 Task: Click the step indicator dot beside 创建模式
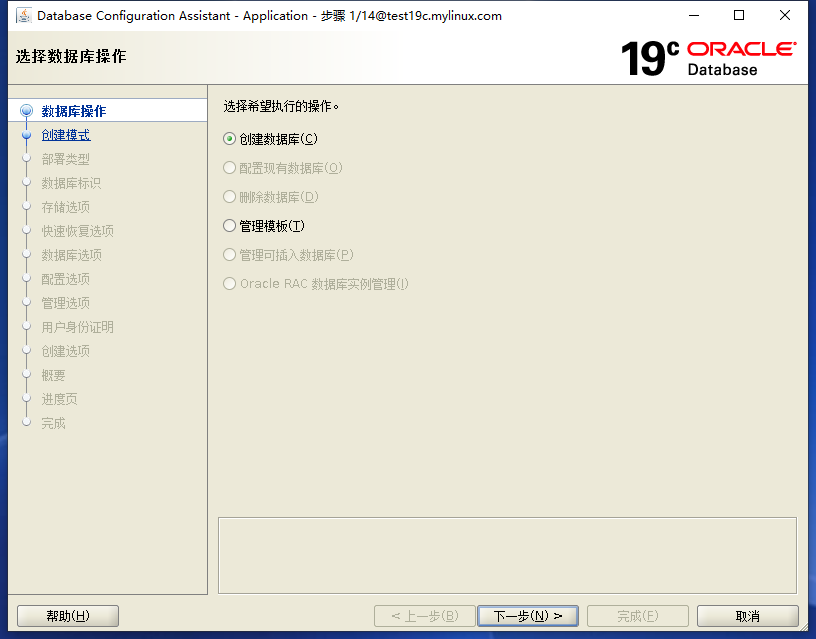[28, 134]
